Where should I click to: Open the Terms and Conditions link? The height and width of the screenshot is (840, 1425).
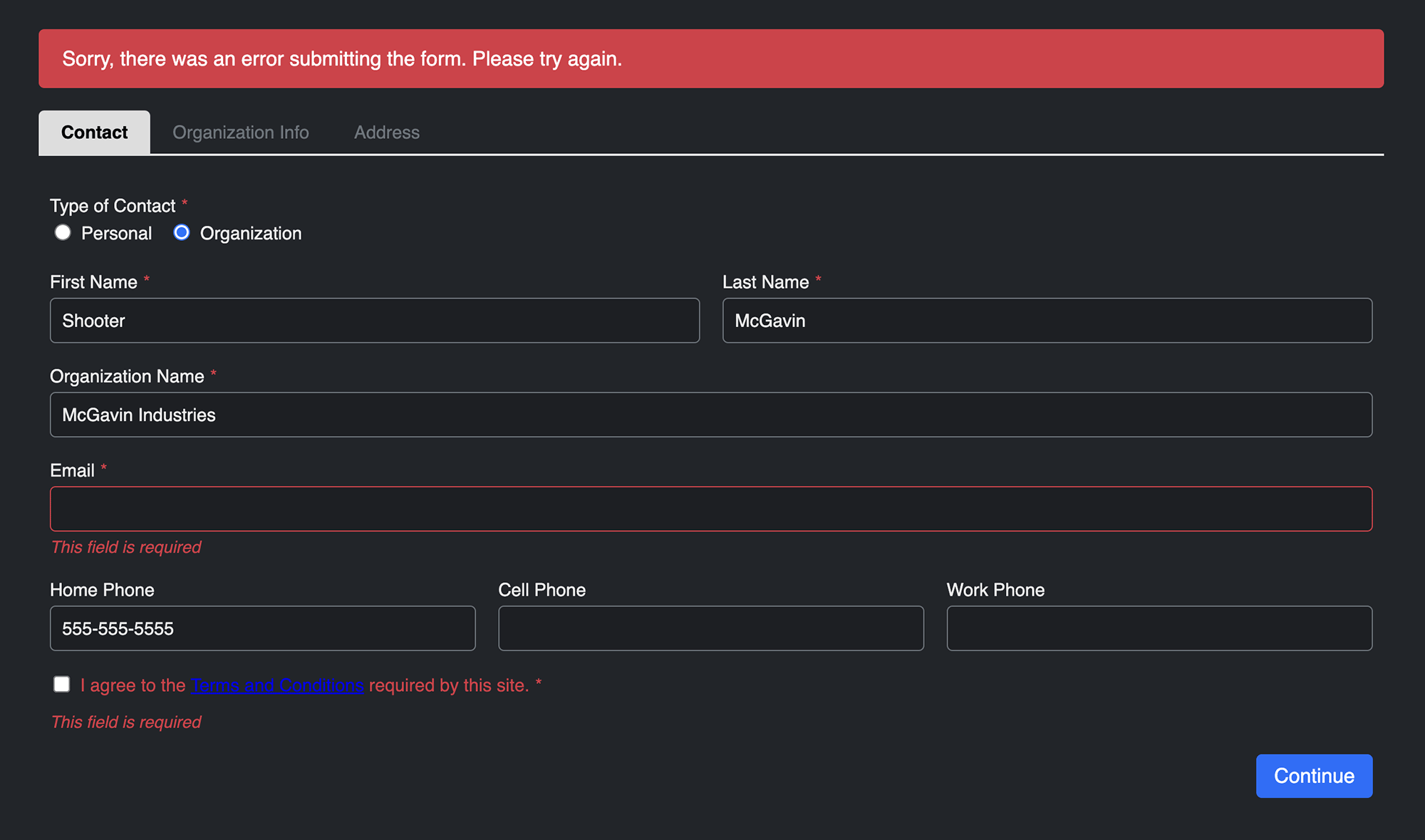(x=276, y=685)
